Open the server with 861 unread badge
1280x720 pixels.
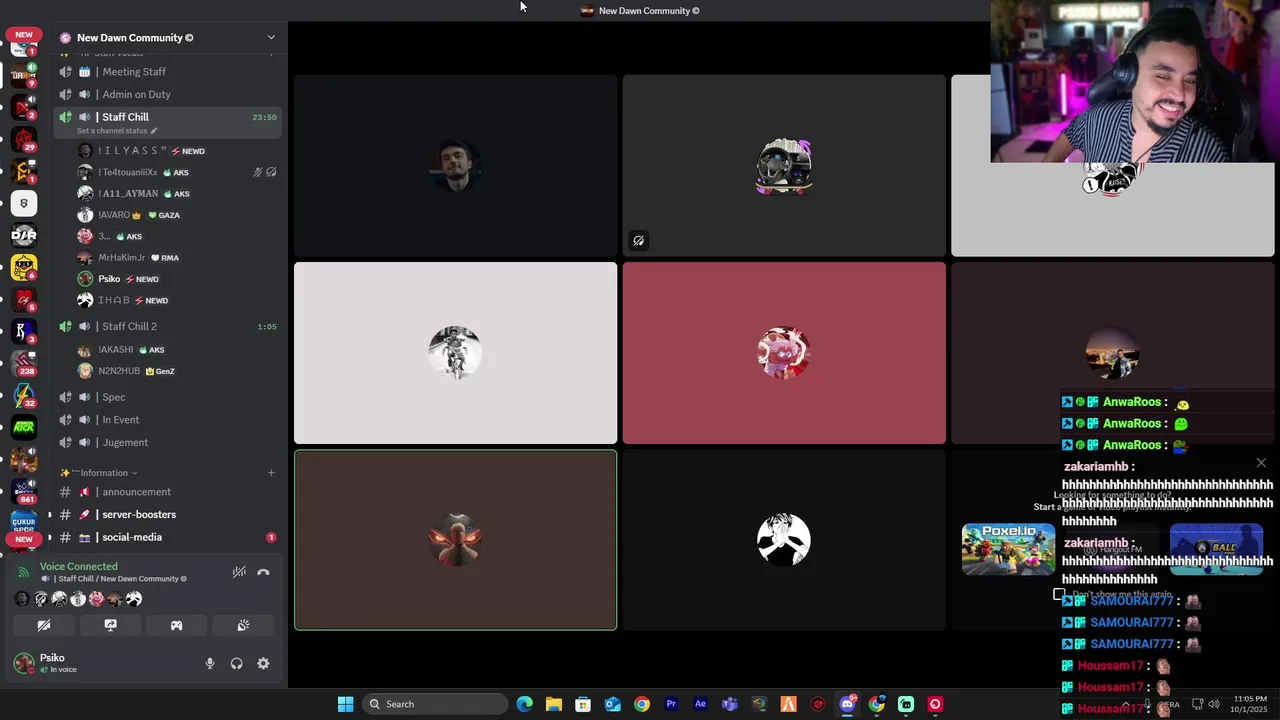[24, 491]
